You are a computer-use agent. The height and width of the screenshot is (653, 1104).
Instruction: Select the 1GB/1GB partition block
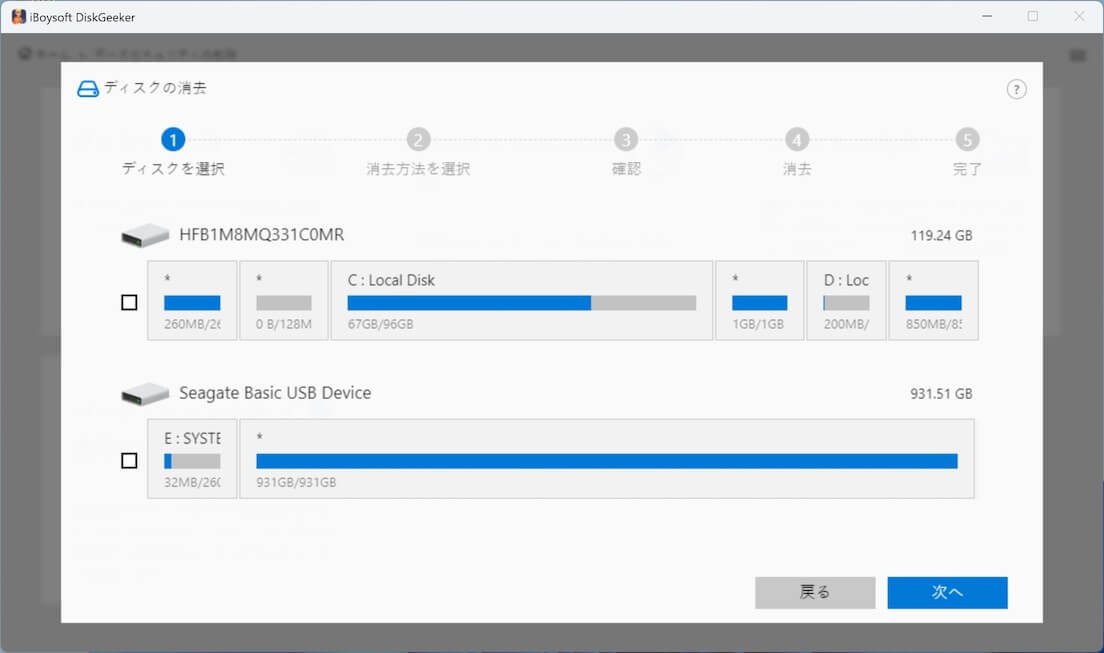pyautogui.click(x=760, y=301)
